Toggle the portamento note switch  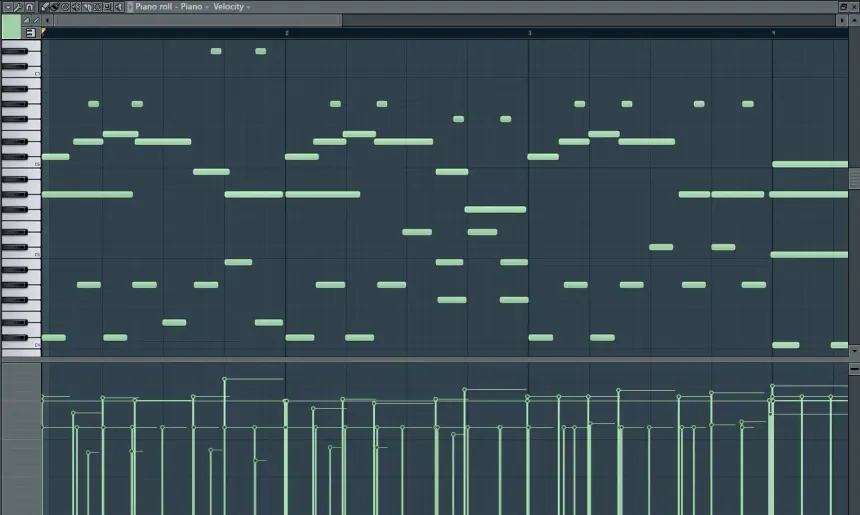[36, 20]
